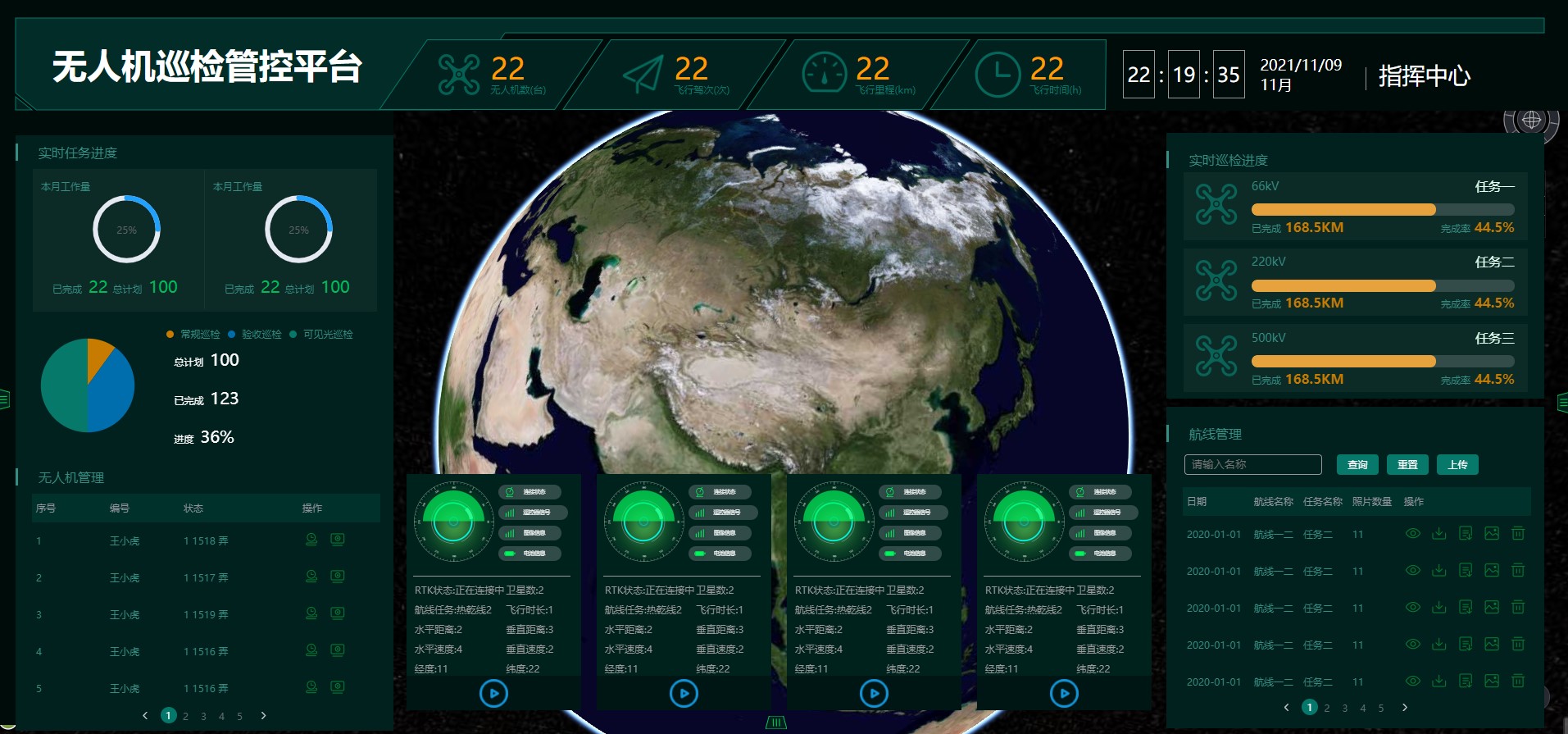Collapse bottom drone cards with center handle

pyautogui.click(x=775, y=723)
